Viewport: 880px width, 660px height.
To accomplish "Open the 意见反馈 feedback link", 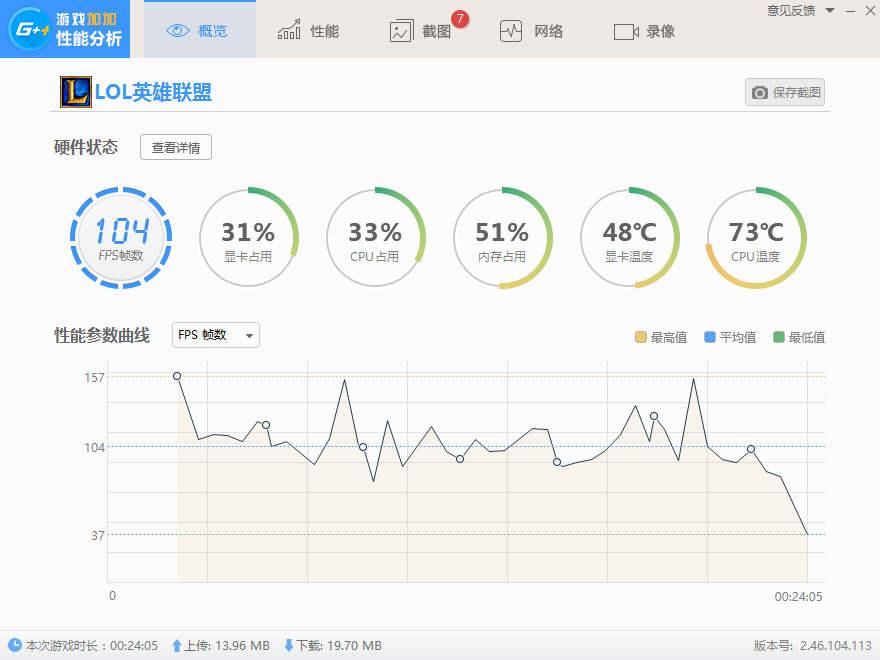I will pyautogui.click(x=791, y=11).
